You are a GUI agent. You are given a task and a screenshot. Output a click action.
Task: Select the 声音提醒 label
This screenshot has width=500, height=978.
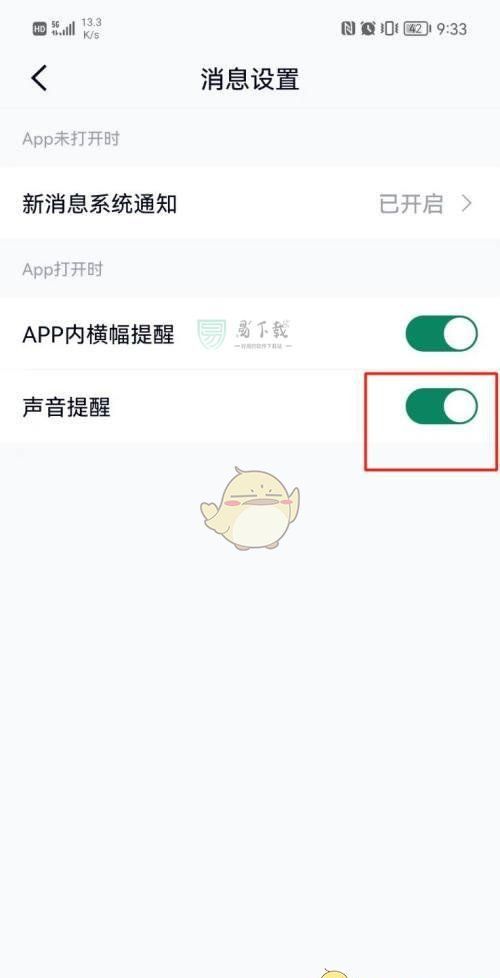point(67,407)
